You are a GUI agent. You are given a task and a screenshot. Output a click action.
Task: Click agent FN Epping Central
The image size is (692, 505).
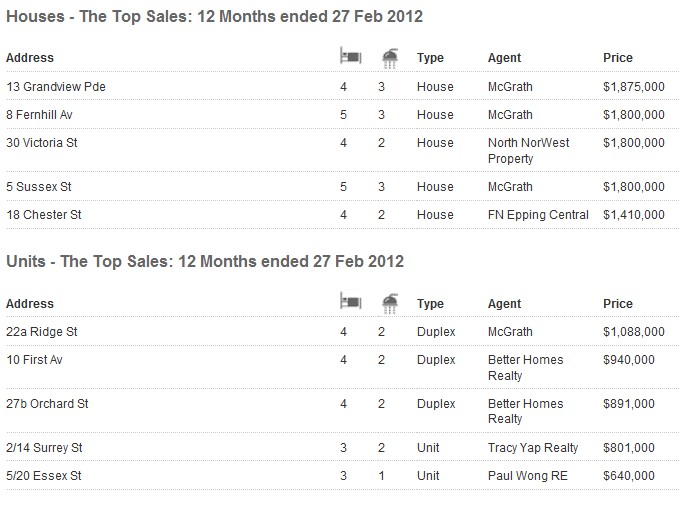click(538, 215)
